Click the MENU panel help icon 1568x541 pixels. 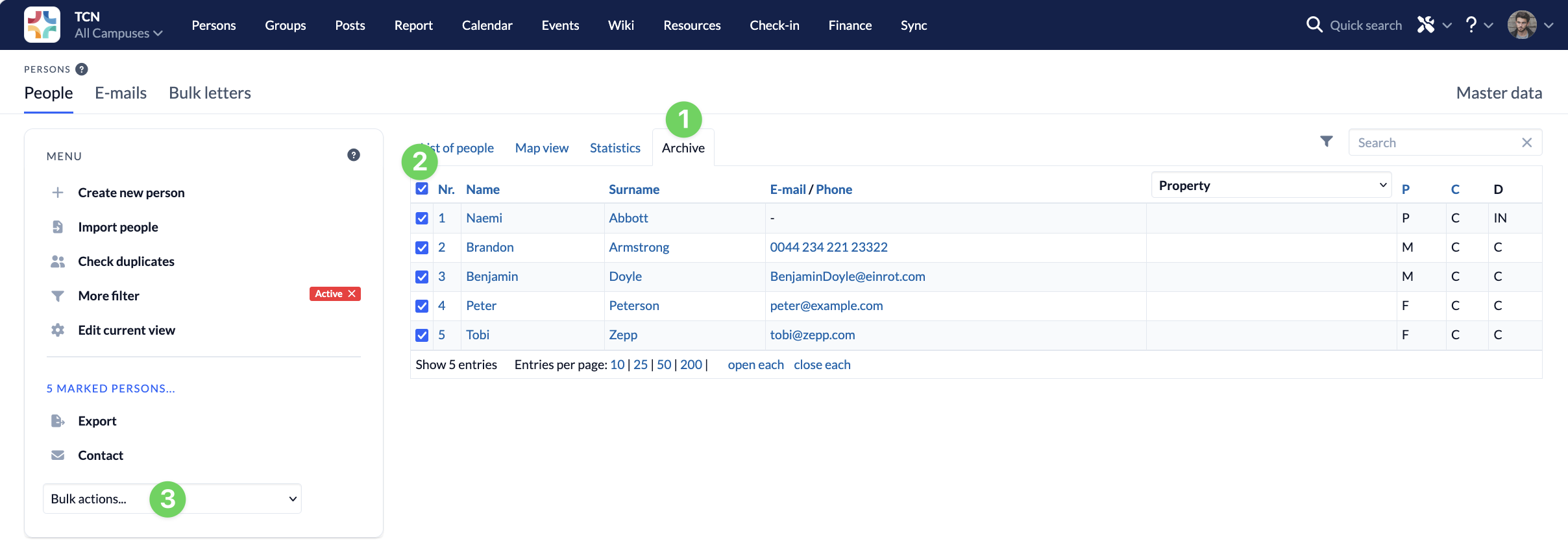[x=354, y=155]
